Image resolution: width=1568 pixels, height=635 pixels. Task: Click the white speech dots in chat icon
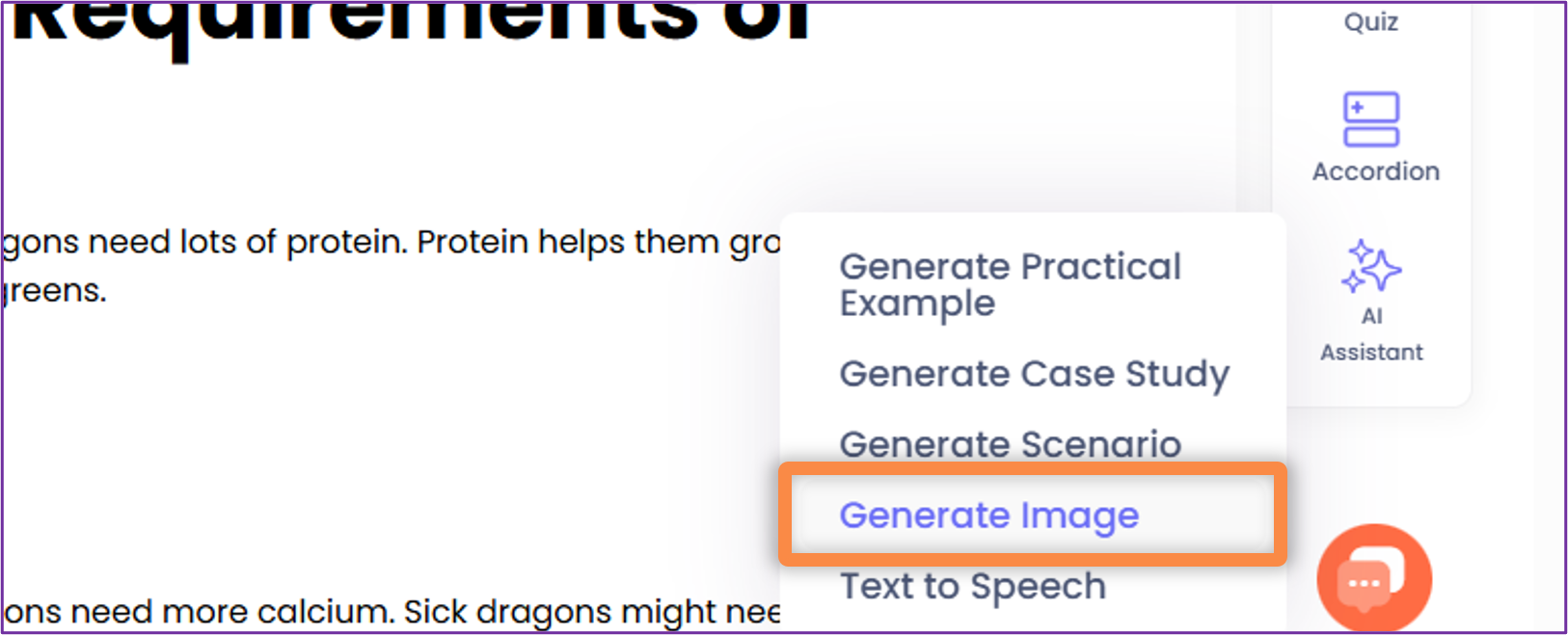click(x=1364, y=584)
